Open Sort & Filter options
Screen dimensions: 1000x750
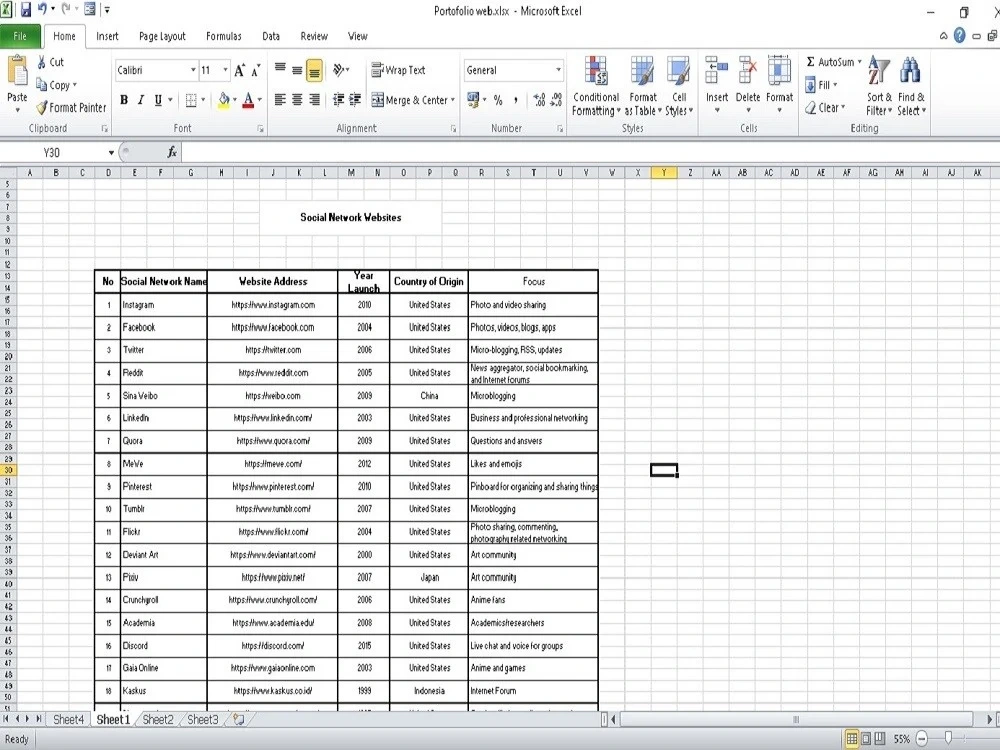879,87
